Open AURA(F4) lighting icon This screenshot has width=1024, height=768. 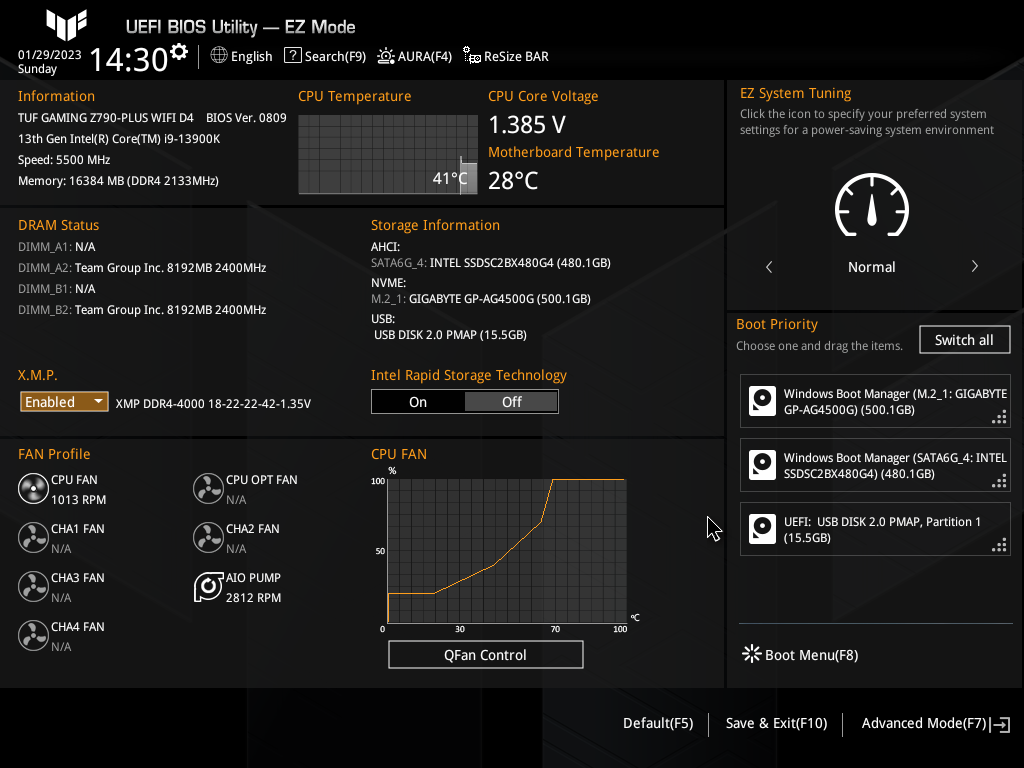coord(386,56)
